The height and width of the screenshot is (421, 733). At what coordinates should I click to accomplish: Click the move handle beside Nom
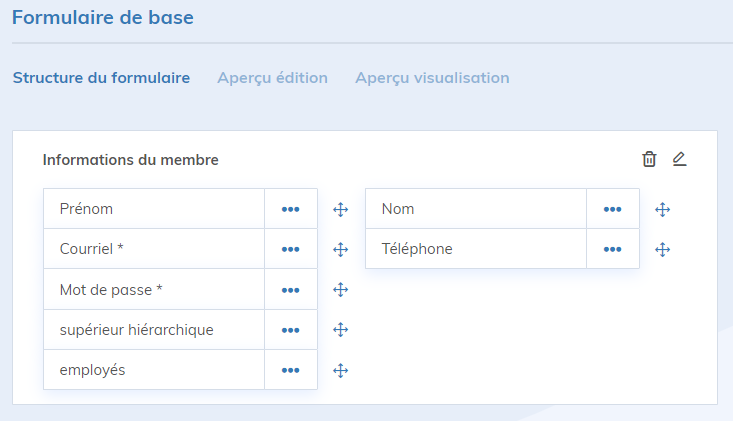662,210
